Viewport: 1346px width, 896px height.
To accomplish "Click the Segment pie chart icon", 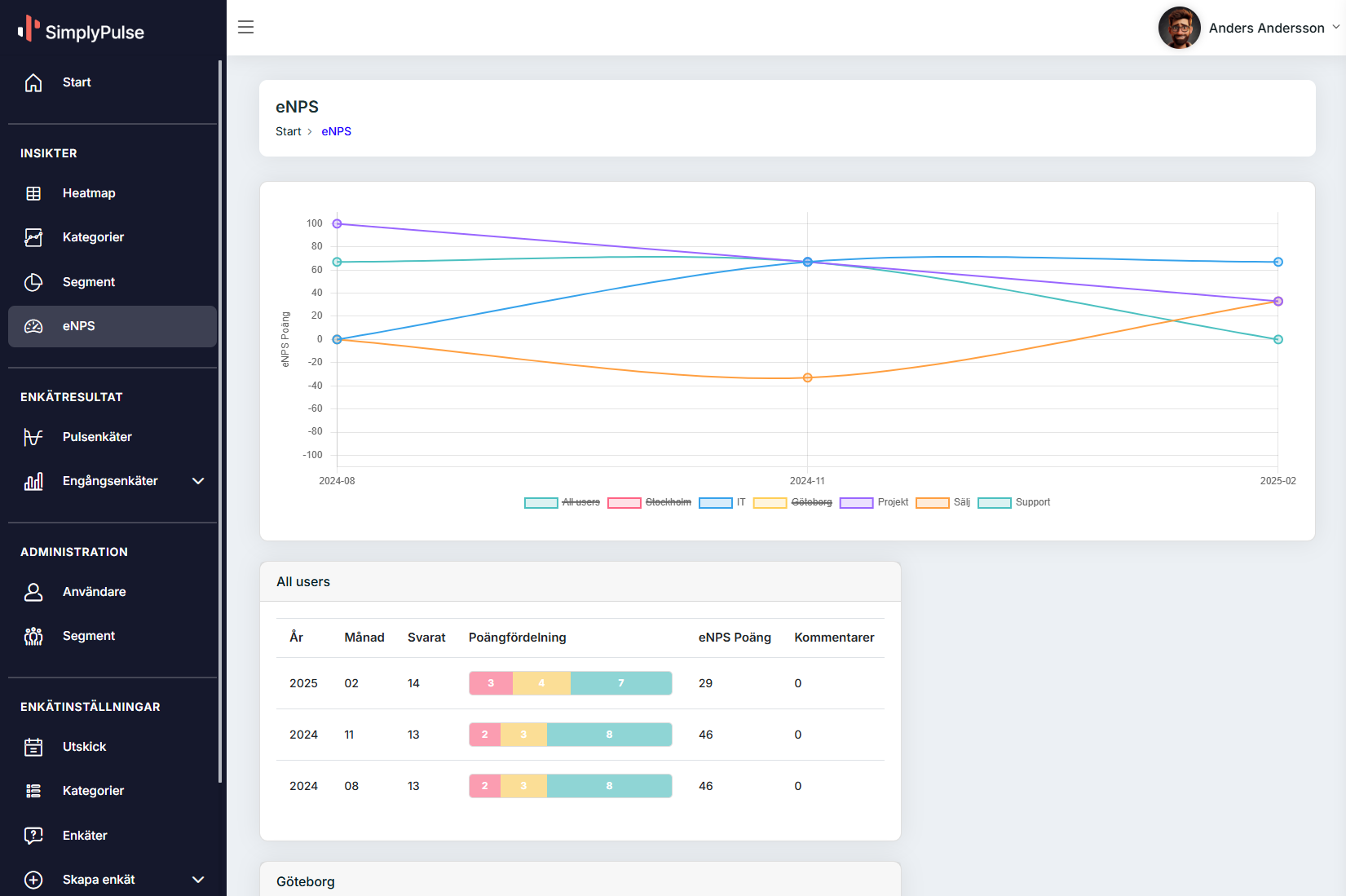I will [33, 282].
